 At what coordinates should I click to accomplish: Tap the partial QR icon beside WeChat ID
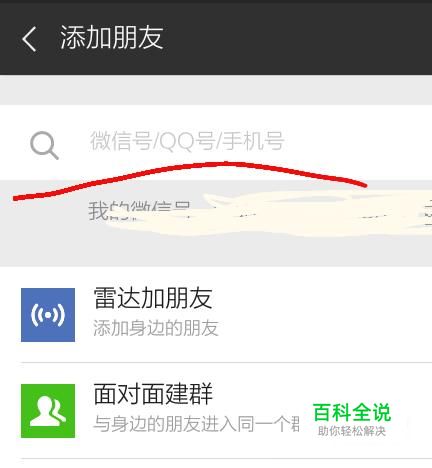(428, 212)
